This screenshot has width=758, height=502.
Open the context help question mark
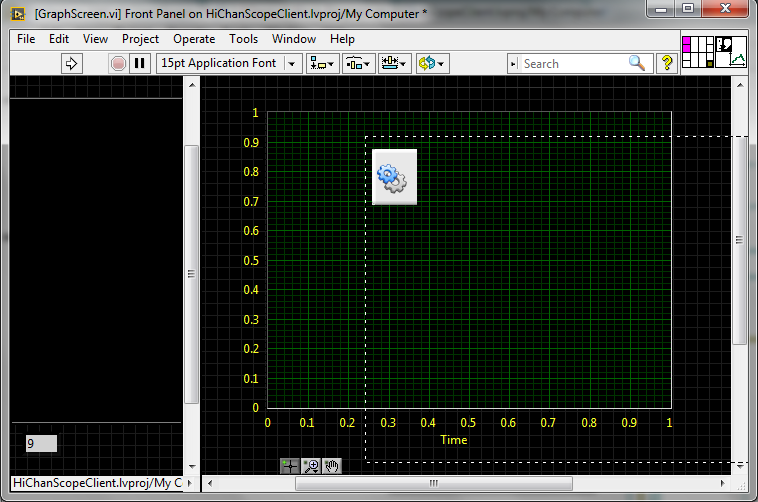click(668, 63)
